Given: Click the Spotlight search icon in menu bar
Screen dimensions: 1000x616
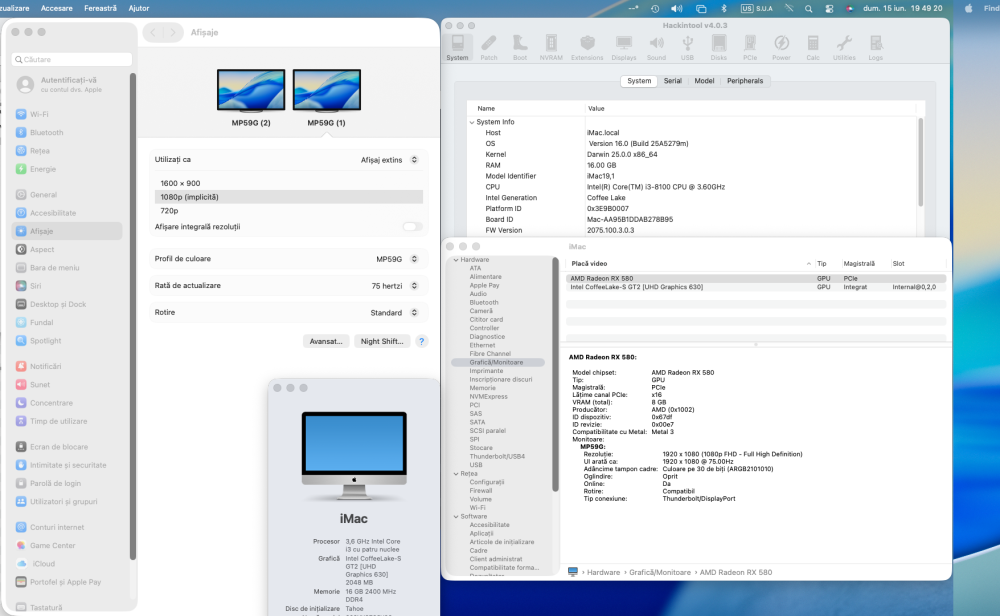Looking at the screenshot, I should (809, 8).
